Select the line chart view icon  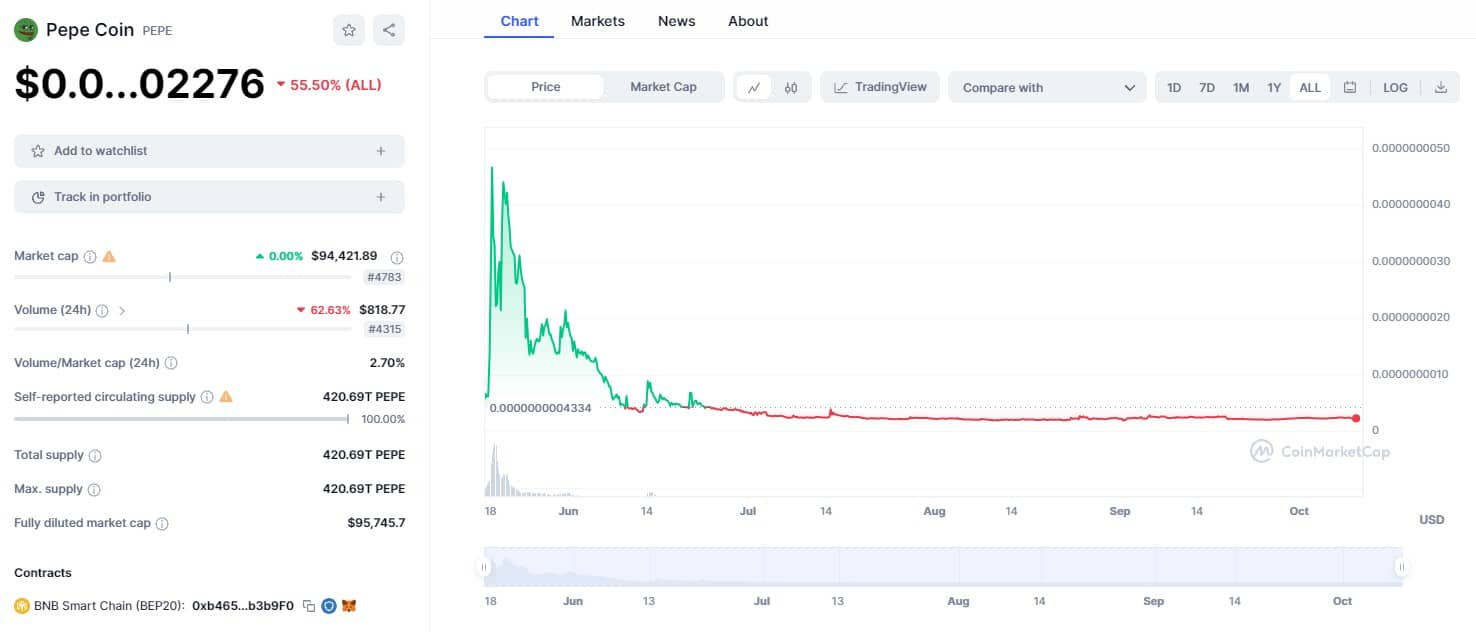(754, 87)
